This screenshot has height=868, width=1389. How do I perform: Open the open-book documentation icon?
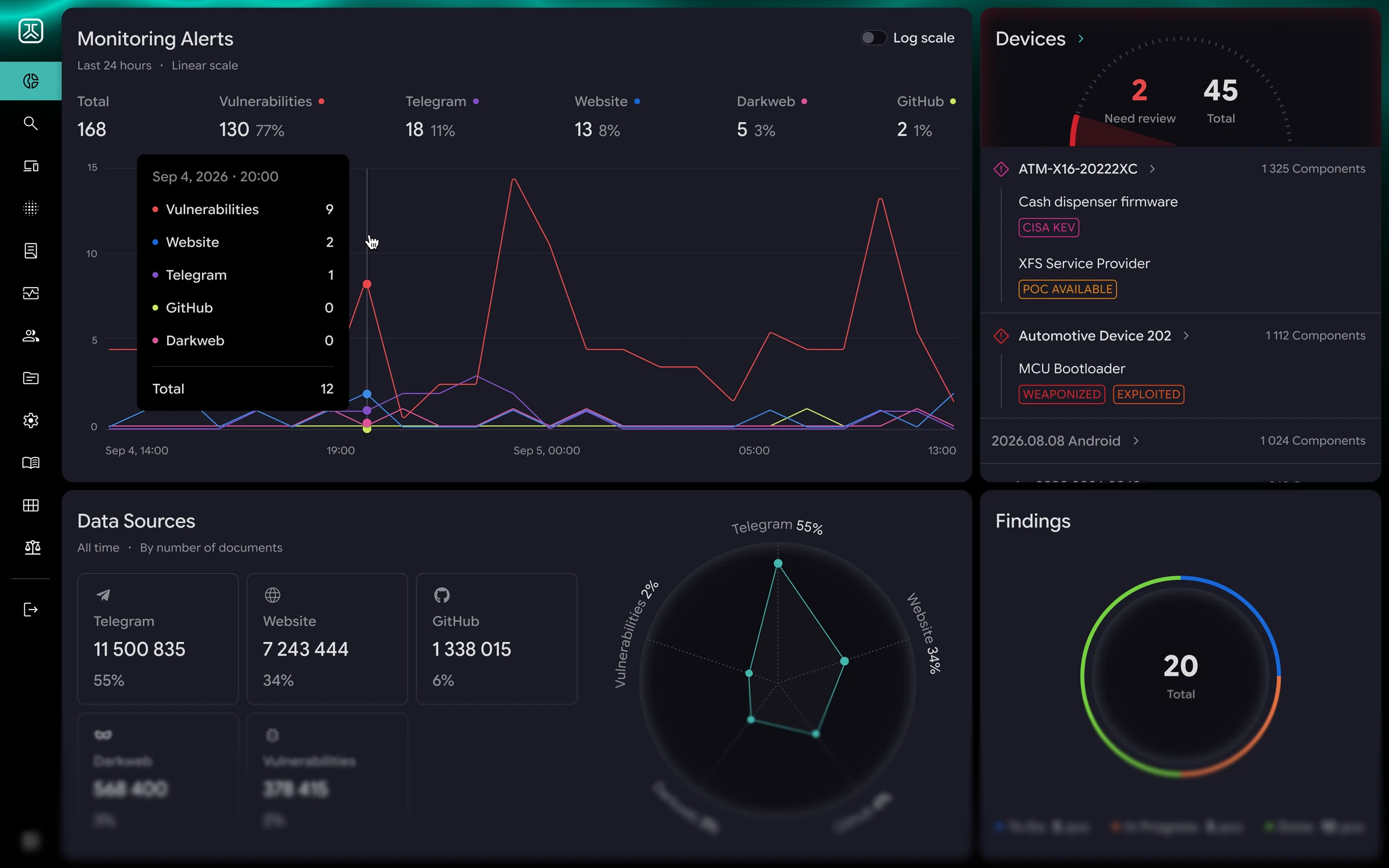point(31,463)
